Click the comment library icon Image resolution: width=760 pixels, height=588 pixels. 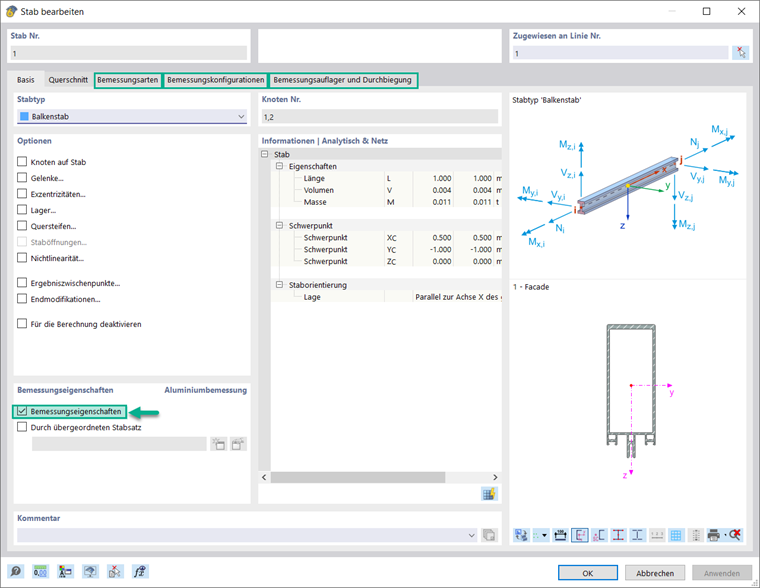click(489, 535)
